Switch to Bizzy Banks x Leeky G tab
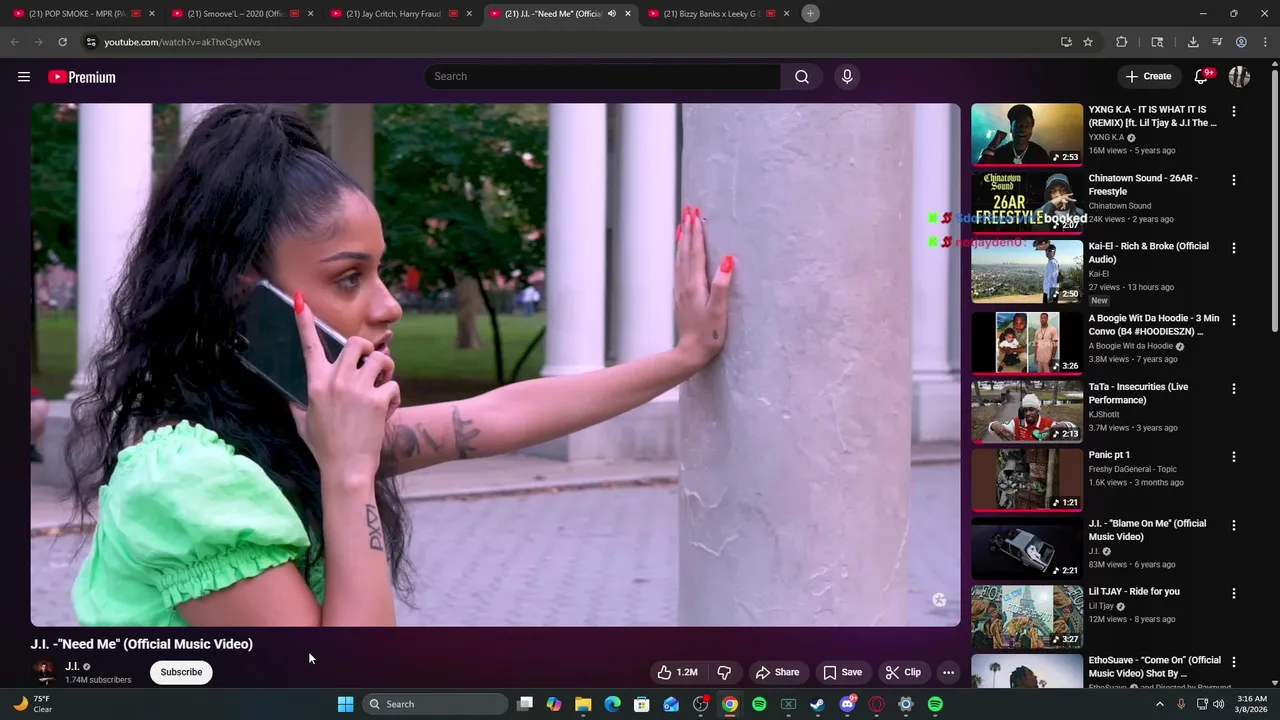1280x720 pixels. click(x=718, y=14)
